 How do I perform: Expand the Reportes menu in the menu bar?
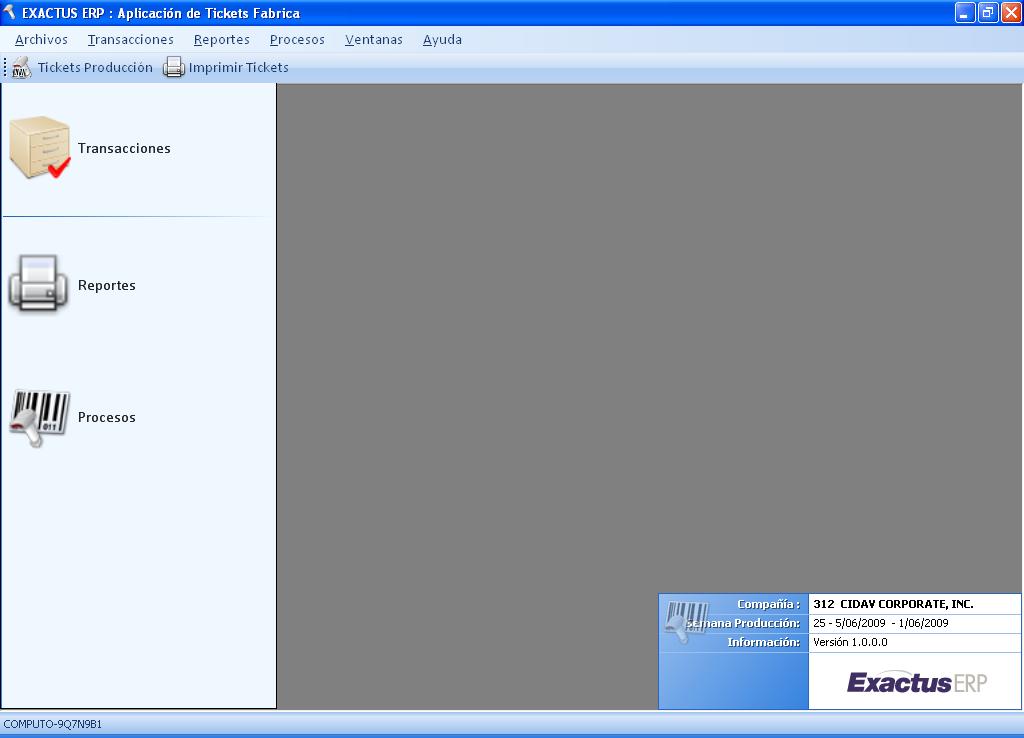tap(221, 40)
